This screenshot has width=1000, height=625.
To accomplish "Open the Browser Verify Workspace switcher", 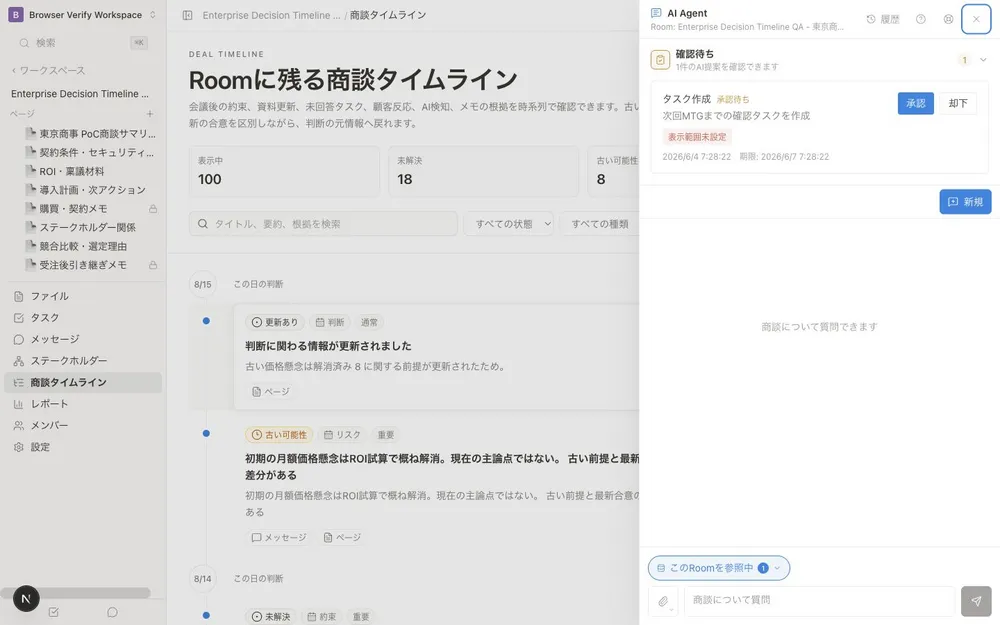I will pyautogui.click(x=82, y=15).
